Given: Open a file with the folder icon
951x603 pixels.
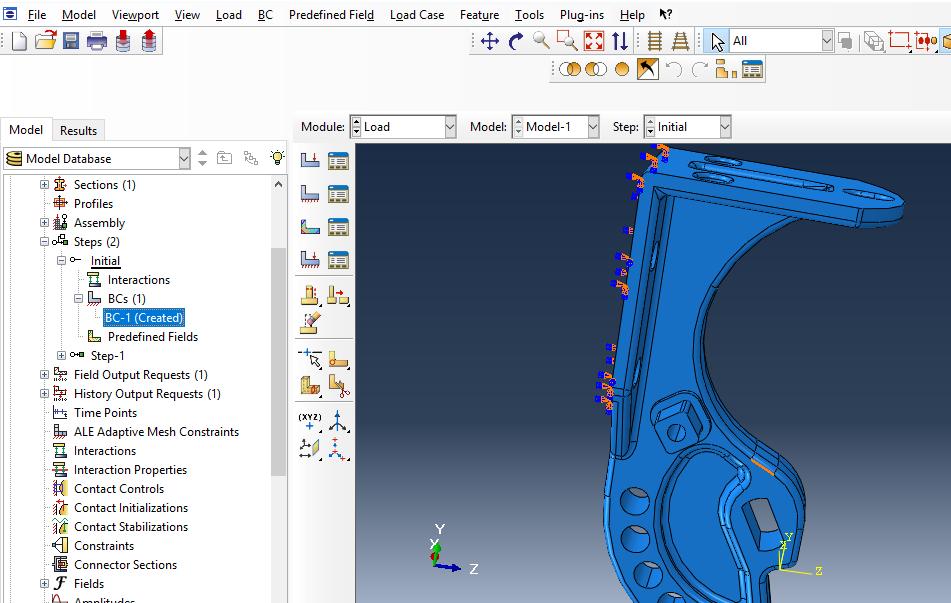Looking at the screenshot, I should tap(45, 41).
